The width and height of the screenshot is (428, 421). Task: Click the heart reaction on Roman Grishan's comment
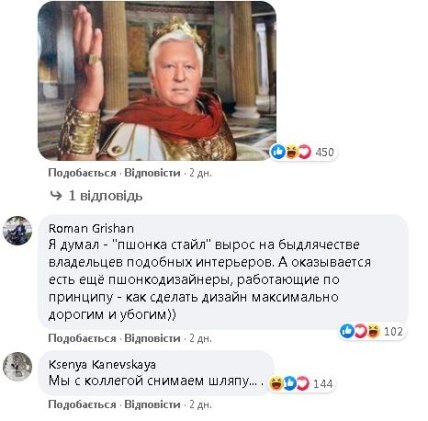[360, 331]
